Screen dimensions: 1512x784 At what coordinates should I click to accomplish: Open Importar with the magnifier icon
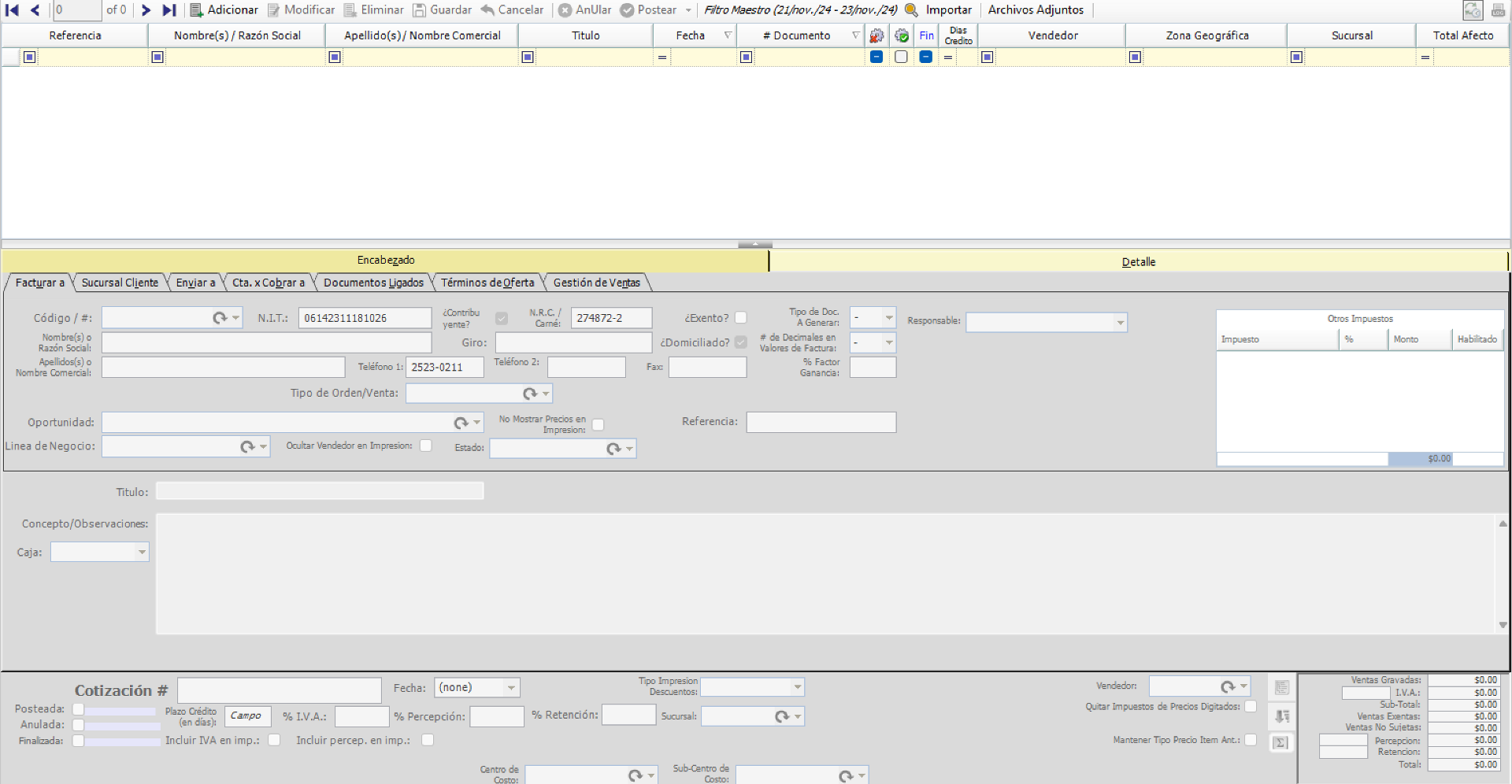pyautogui.click(x=911, y=10)
